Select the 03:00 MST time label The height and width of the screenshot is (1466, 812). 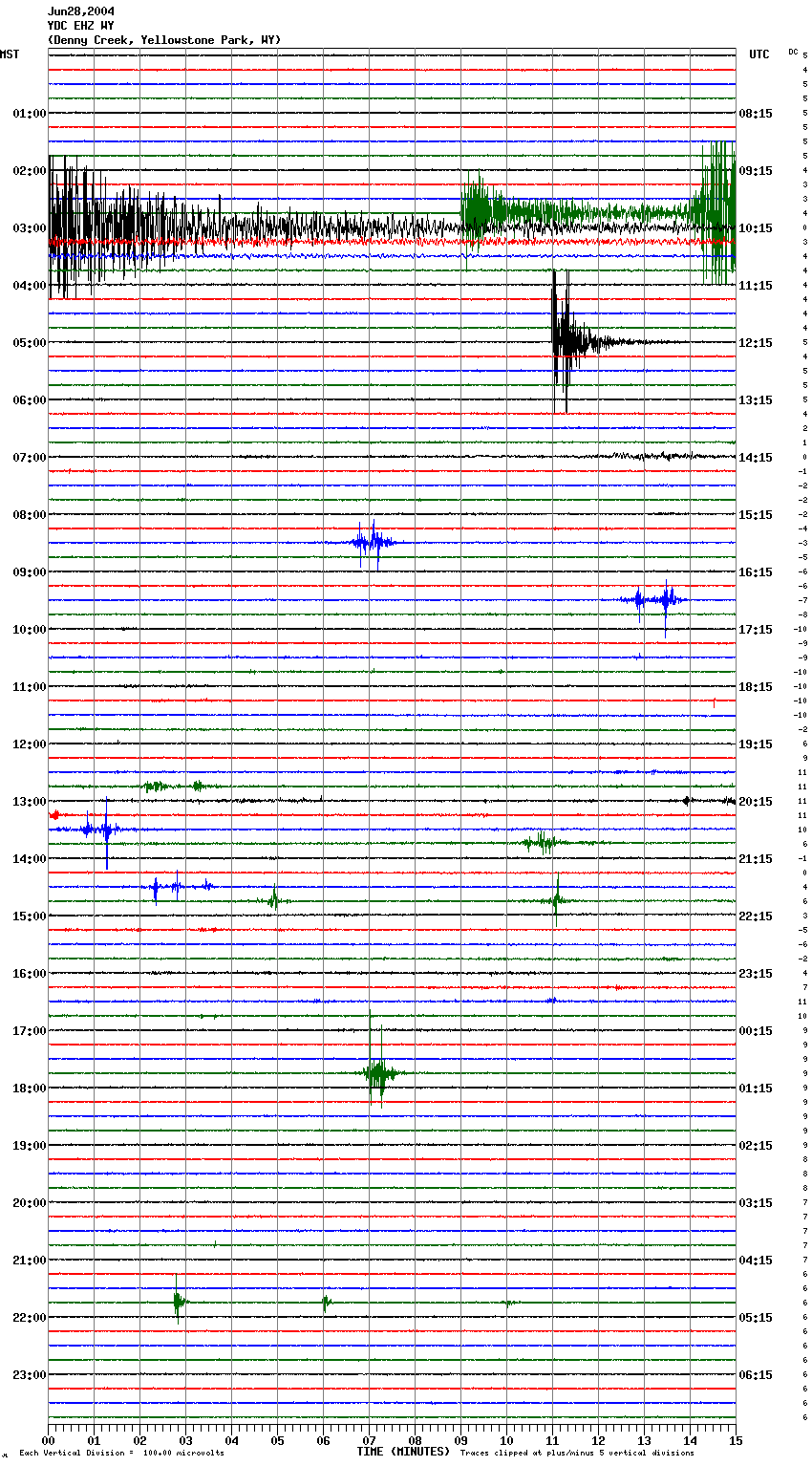(x=30, y=228)
